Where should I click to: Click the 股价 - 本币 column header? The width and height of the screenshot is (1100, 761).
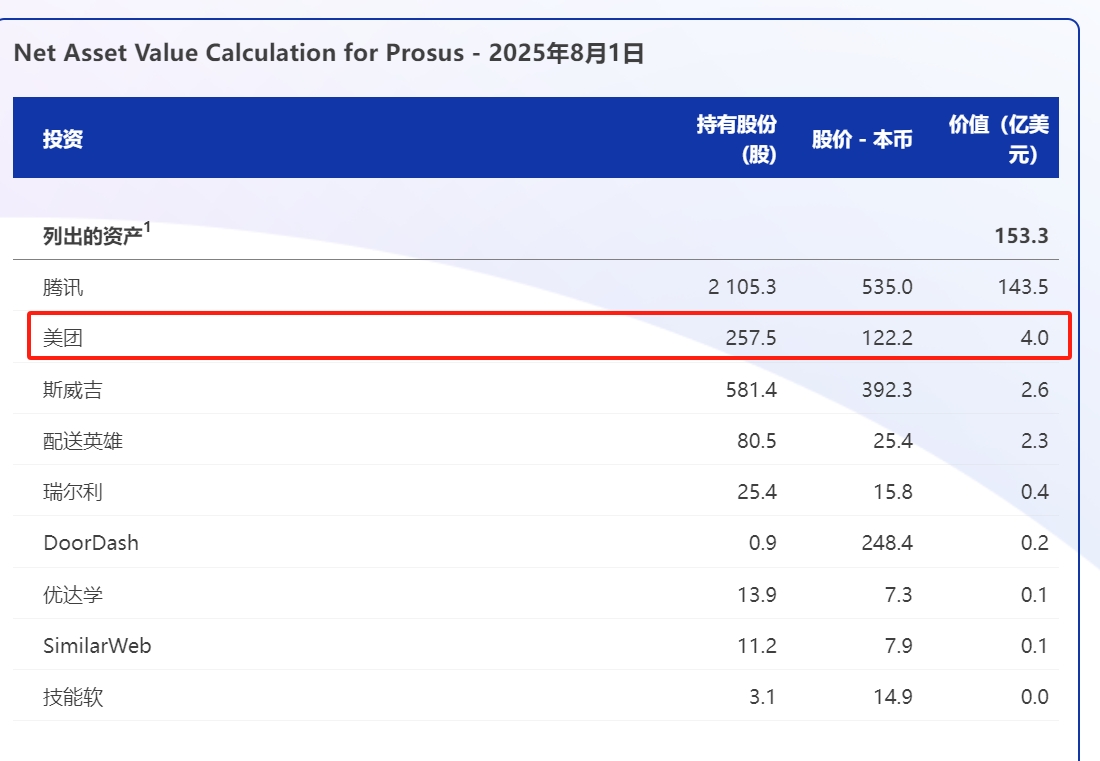pyautogui.click(x=862, y=140)
